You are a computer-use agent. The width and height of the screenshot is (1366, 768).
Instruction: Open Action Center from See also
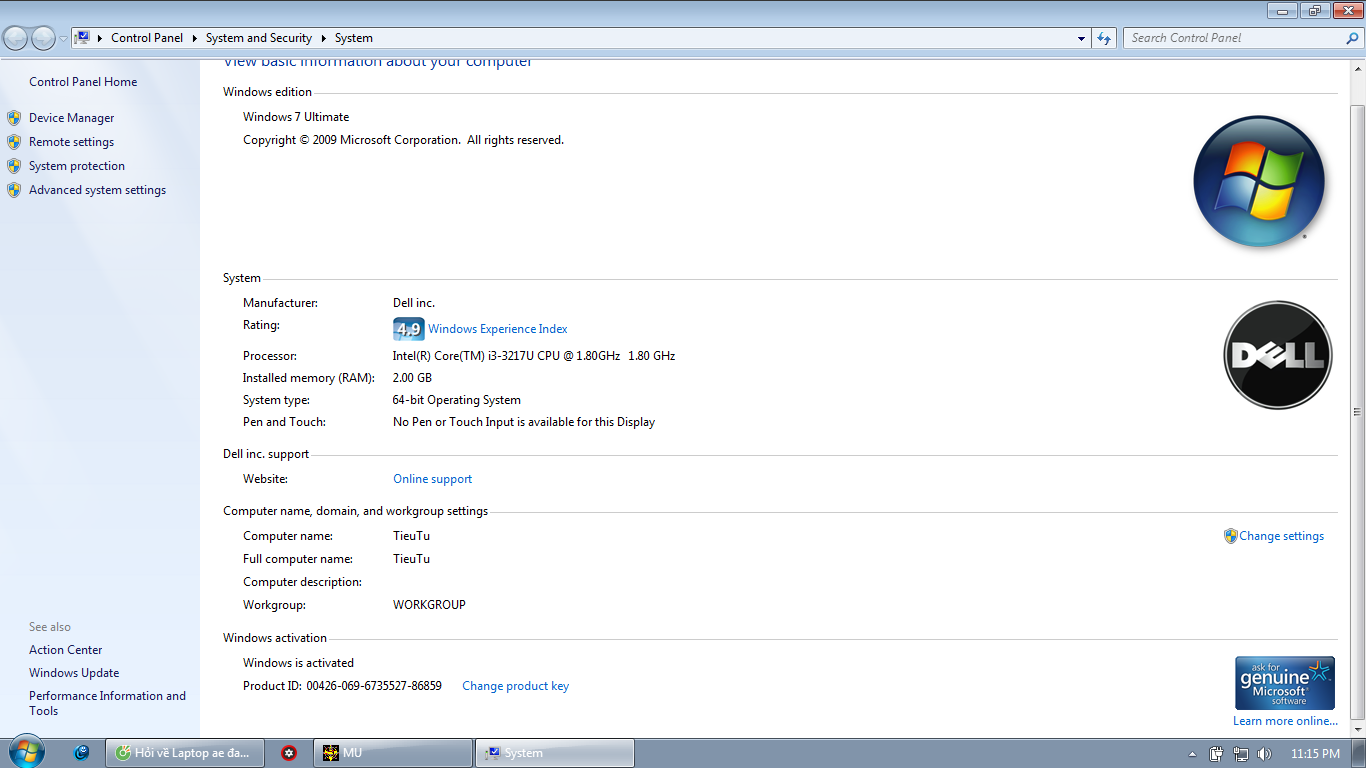click(x=65, y=650)
